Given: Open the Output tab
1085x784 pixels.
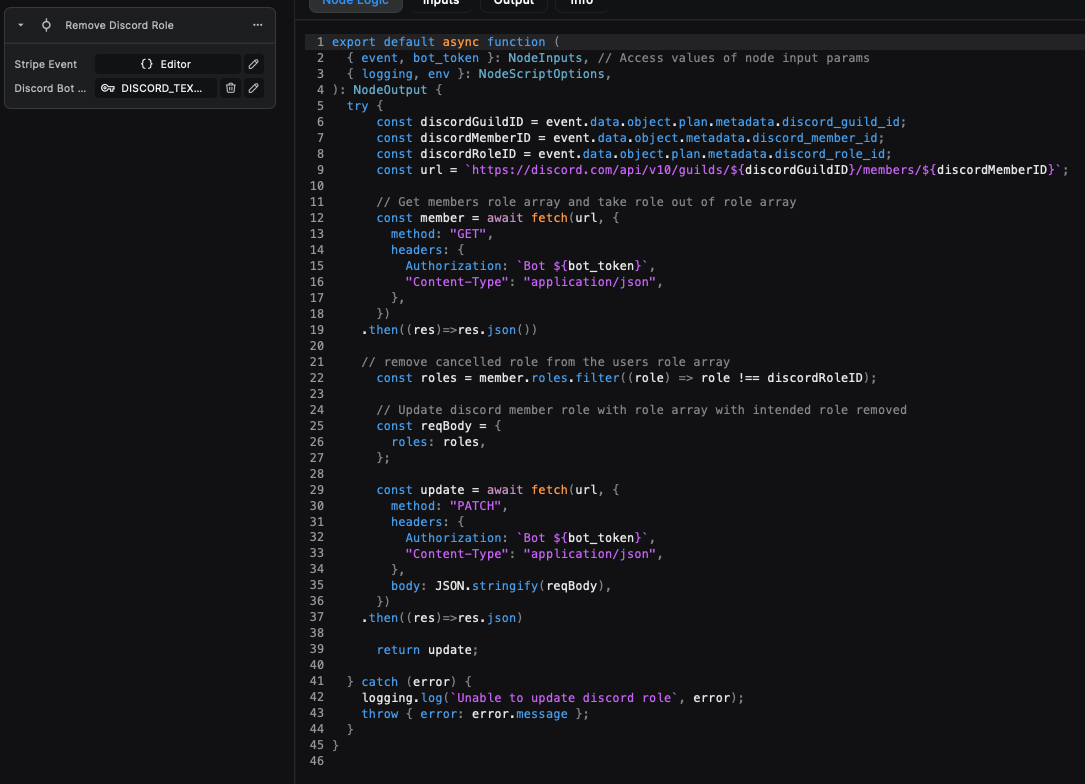Looking at the screenshot, I should pyautogui.click(x=513, y=3).
